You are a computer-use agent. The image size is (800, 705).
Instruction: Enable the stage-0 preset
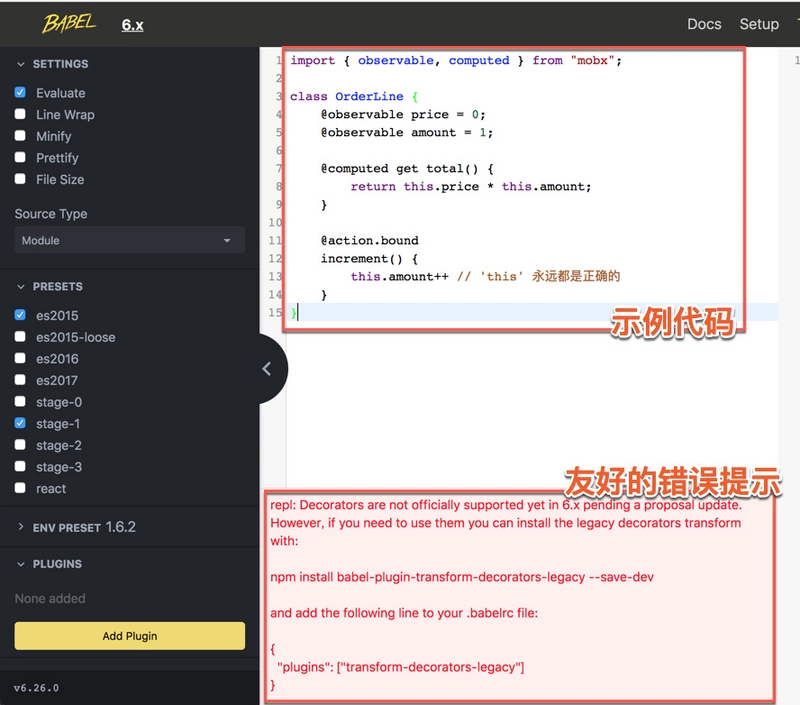20,401
